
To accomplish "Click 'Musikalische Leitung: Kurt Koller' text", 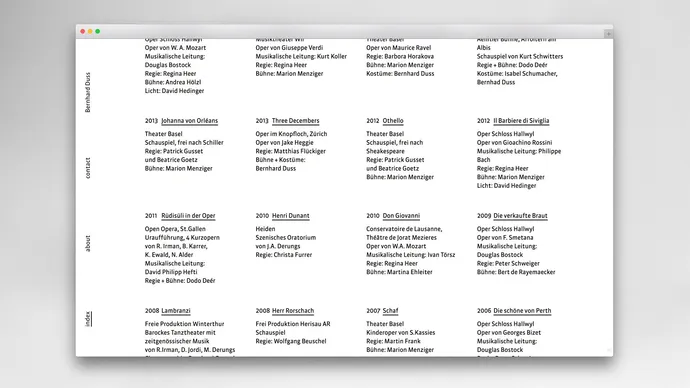I will pyautogui.click(x=301, y=56).
